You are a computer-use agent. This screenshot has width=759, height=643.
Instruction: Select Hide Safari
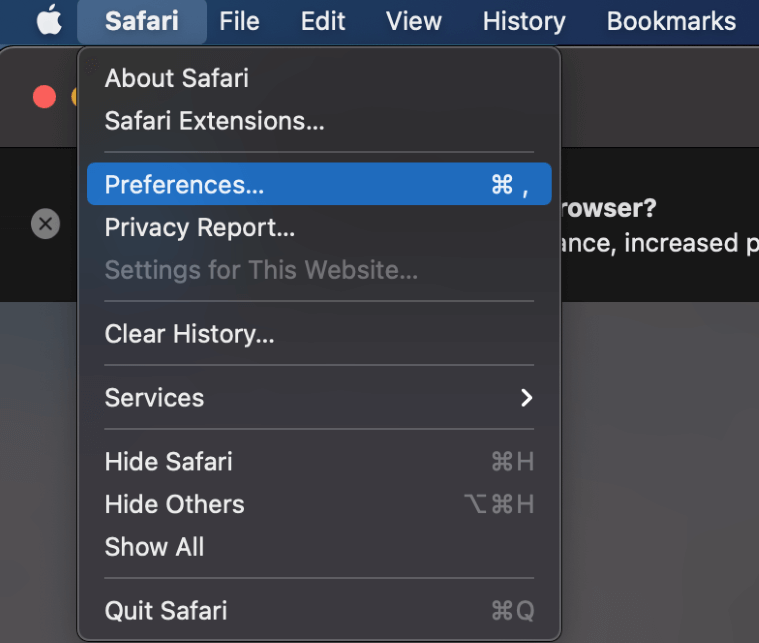point(168,462)
